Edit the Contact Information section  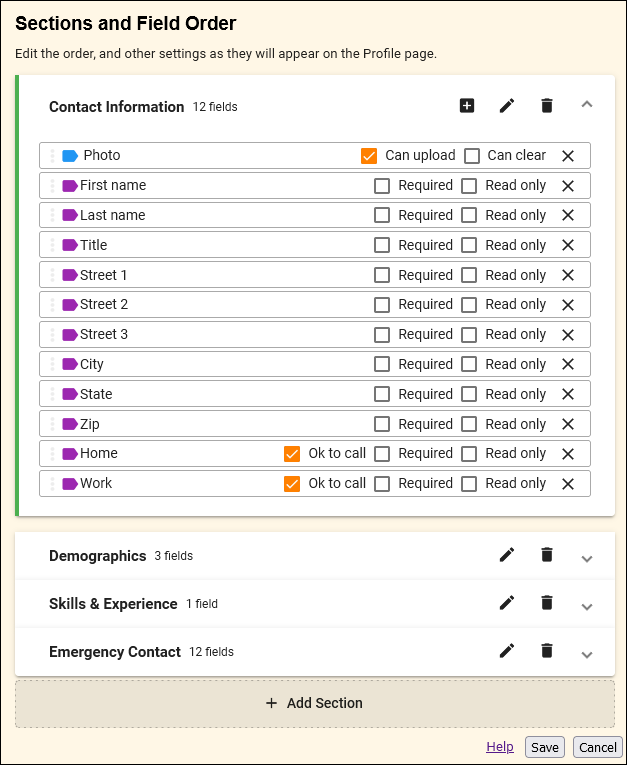tap(507, 106)
